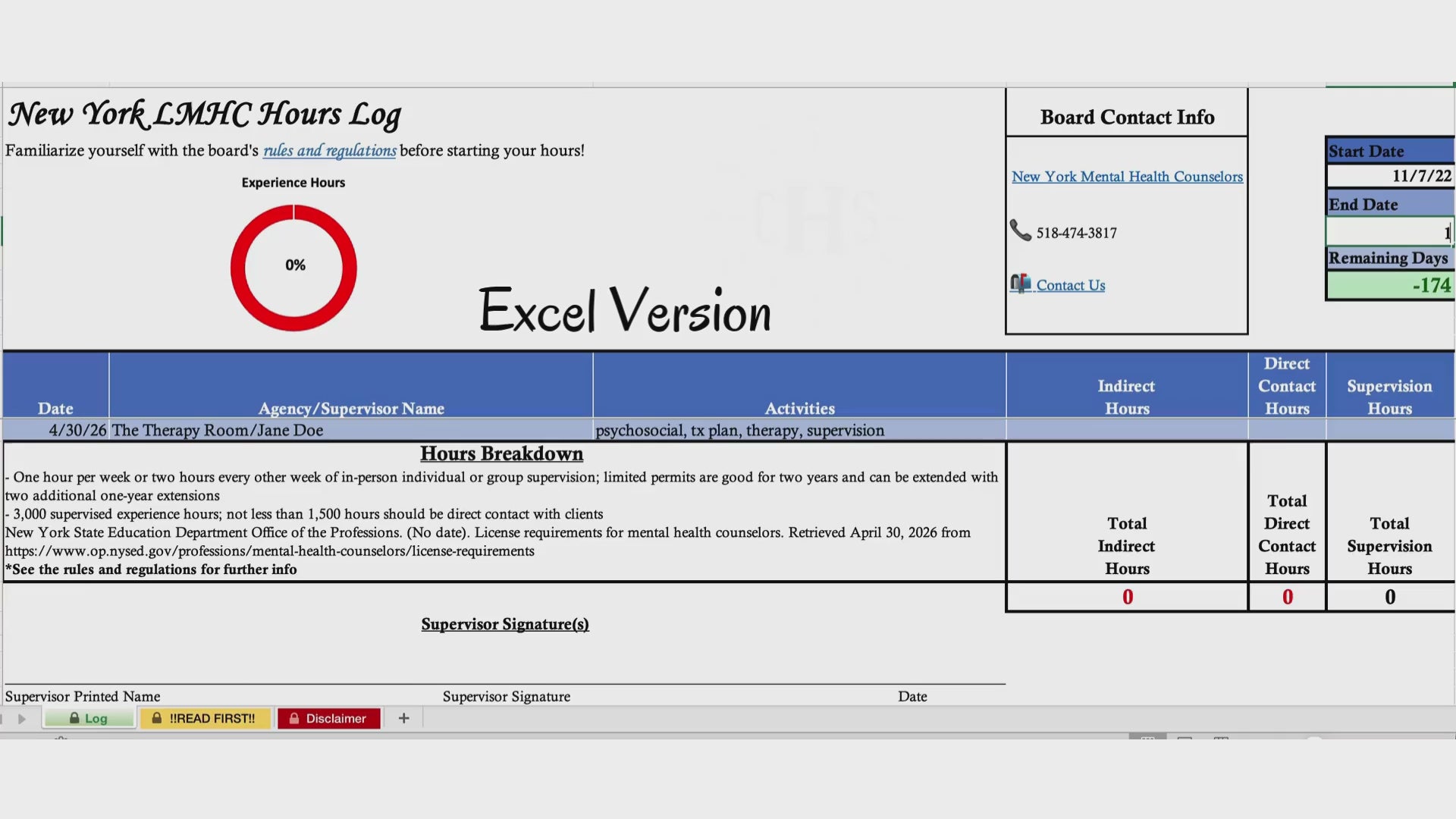The image size is (1456, 819).
Task: Open the !!READ FIRST!! sheet tab
Action: pyautogui.click(x=205, y=718)
